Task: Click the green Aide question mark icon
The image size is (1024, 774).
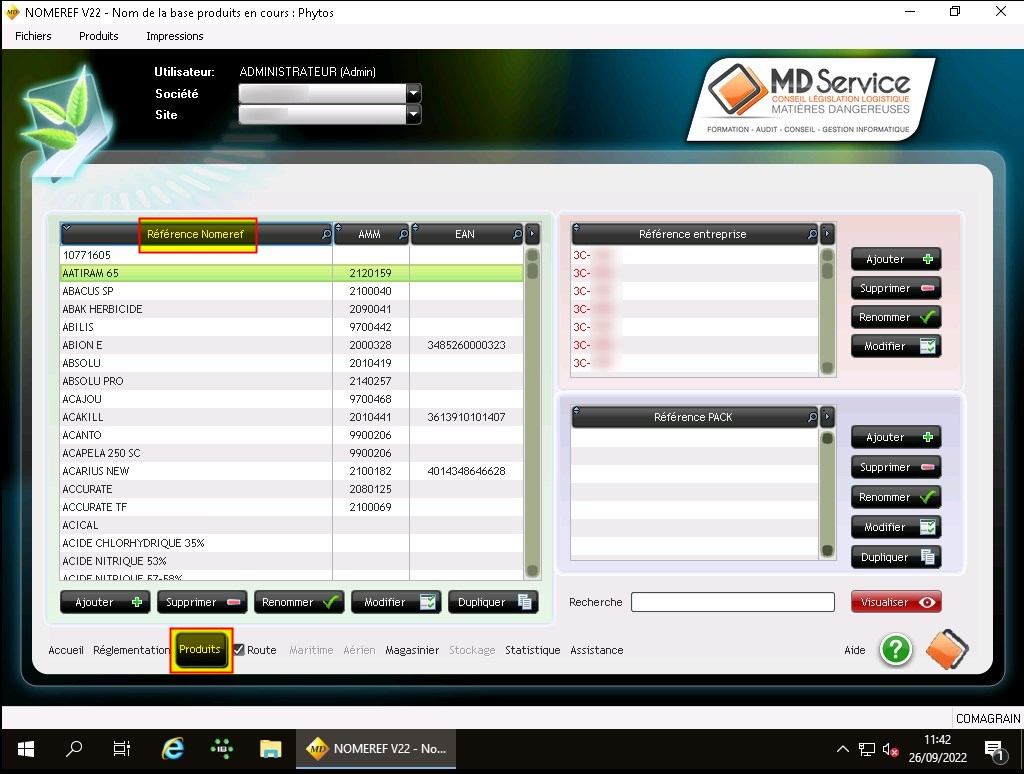Action: pyautogui.click(x=896, y=650)
